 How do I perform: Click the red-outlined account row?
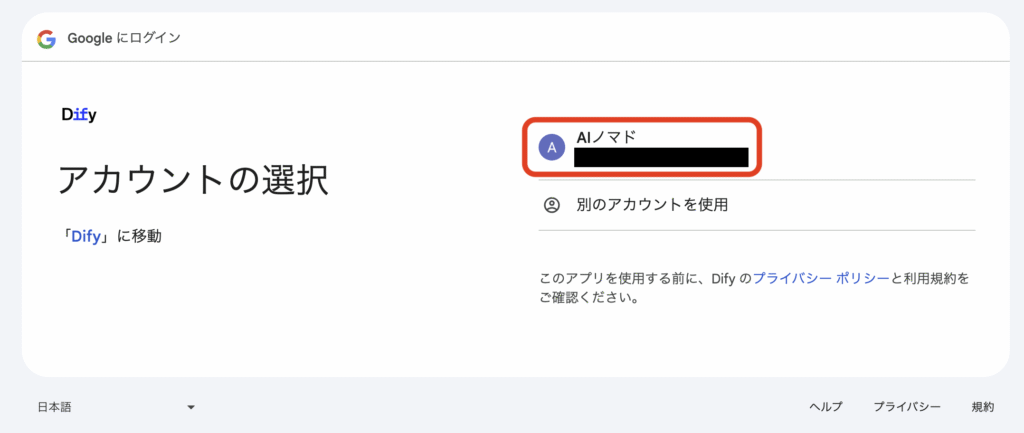pyautogui.click(x=642, y=147)
